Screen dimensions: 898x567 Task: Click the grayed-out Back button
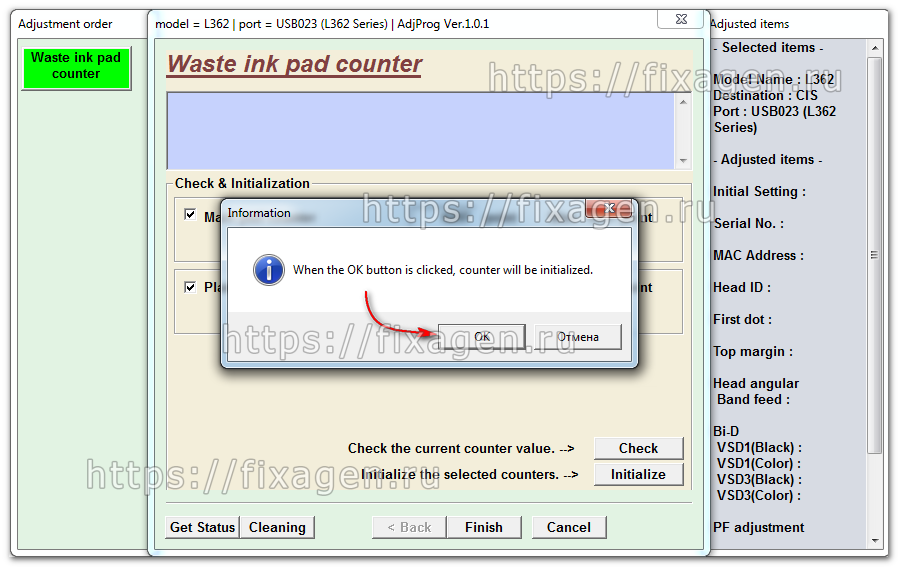click(408, 527)
